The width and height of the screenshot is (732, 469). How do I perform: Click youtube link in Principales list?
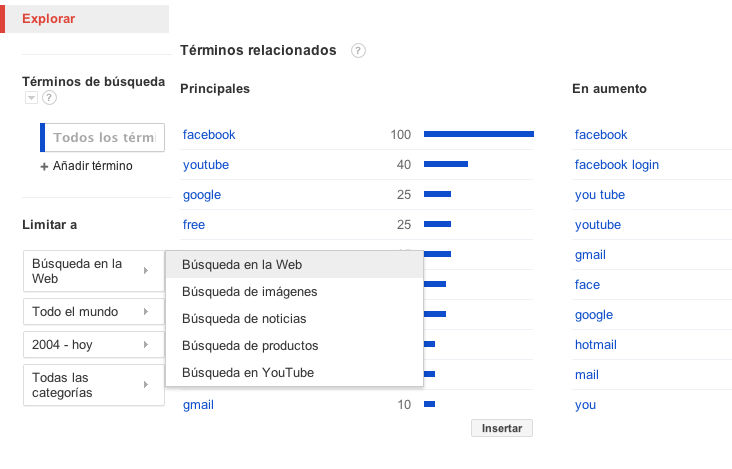click(206, 165)
